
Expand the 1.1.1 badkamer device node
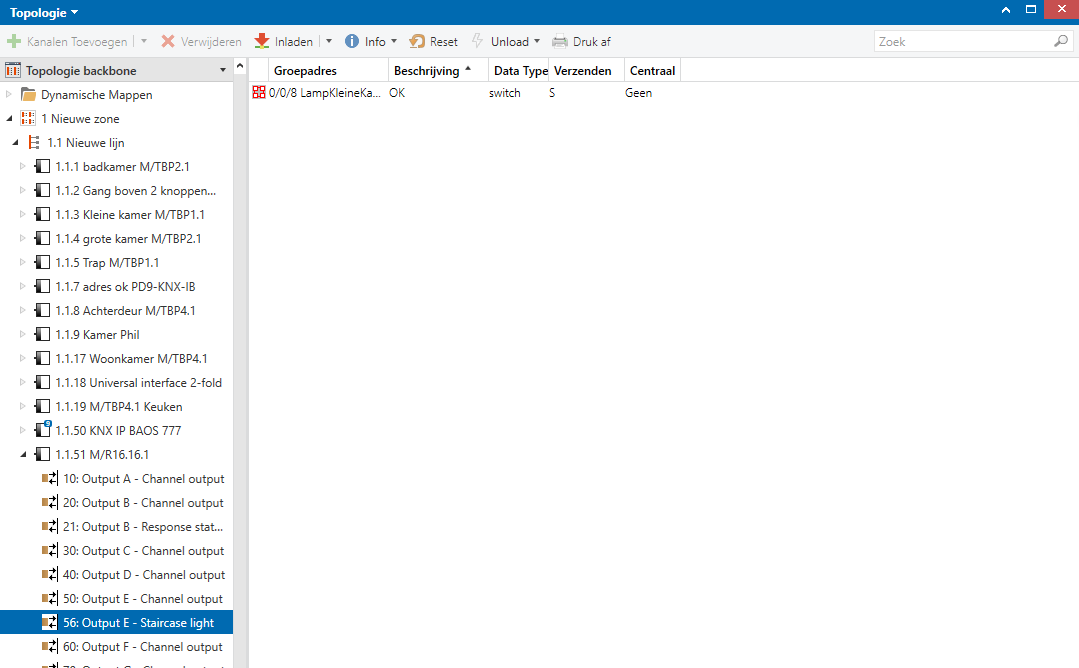pos(23,167)
